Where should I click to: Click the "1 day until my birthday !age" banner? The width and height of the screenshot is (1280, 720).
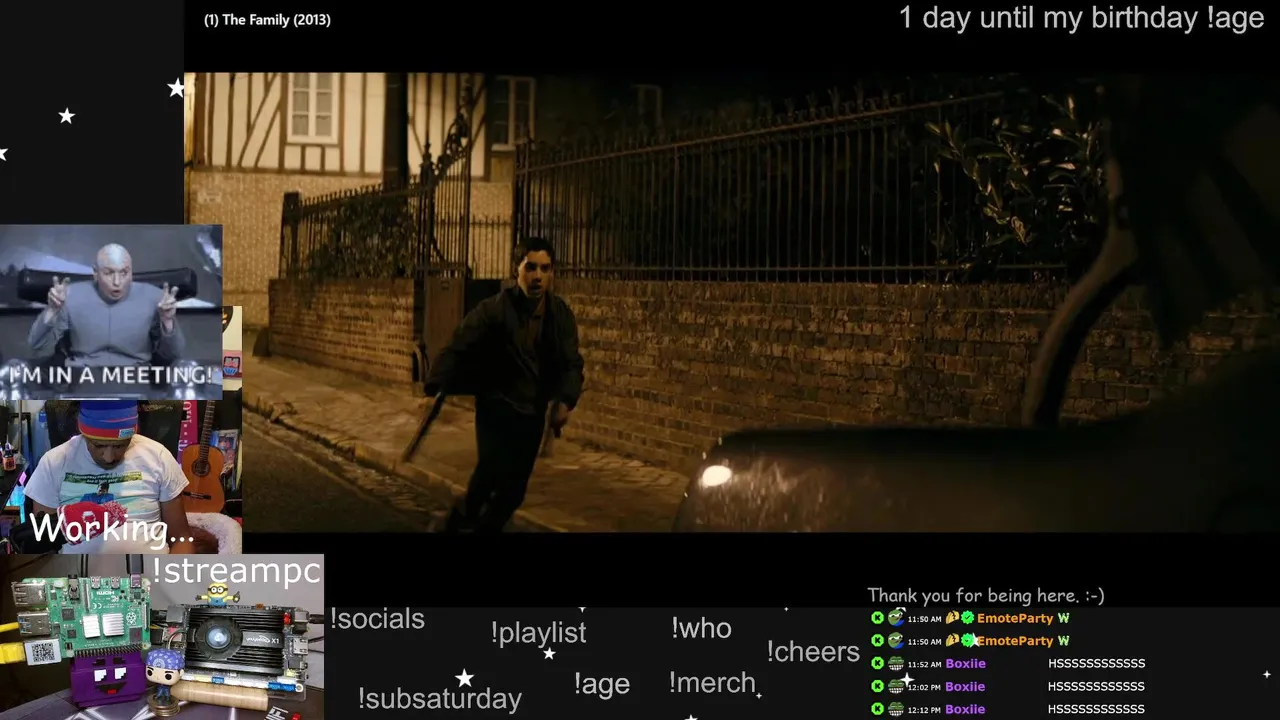tap(1081, 18)
